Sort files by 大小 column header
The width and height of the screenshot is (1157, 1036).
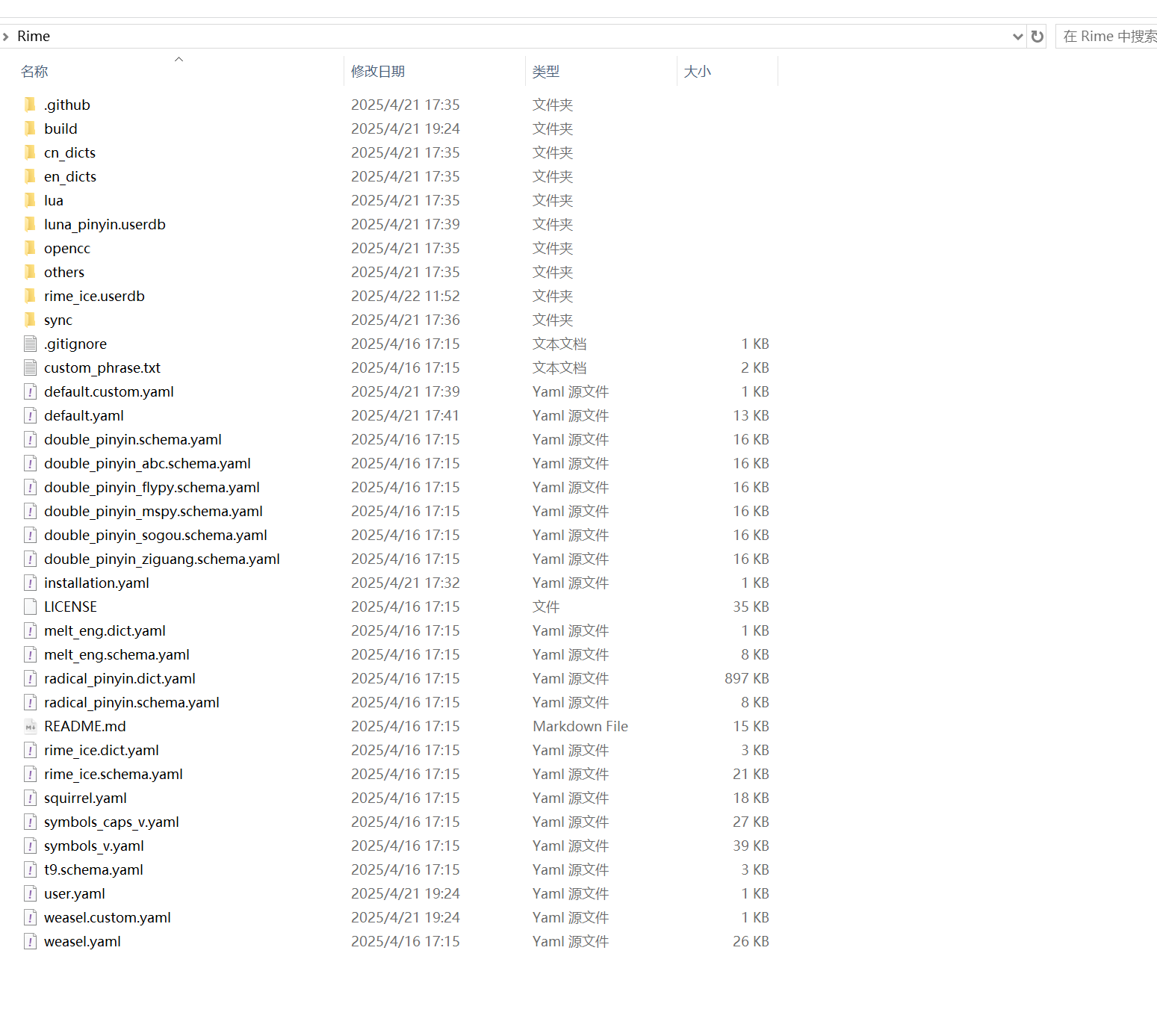698,71
